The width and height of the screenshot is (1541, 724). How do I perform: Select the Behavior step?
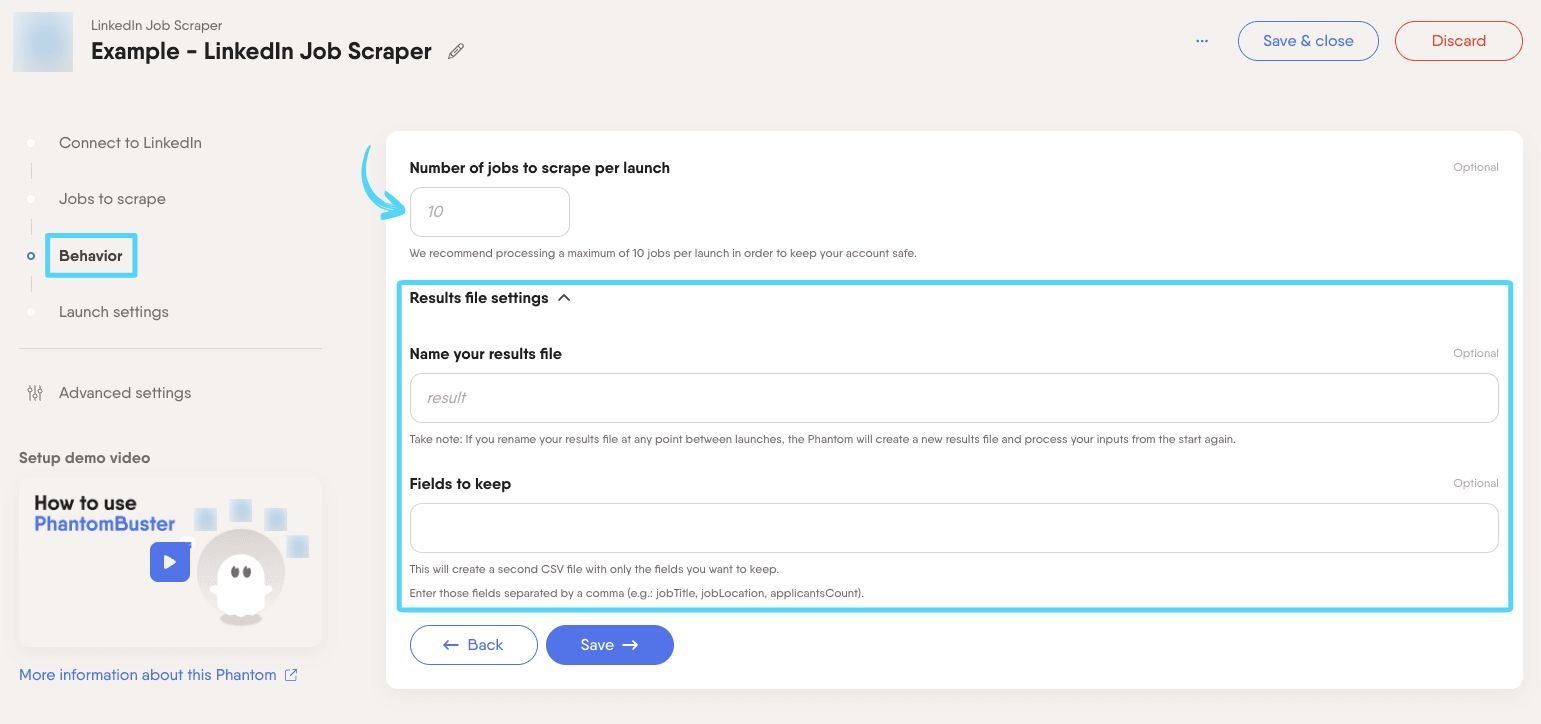tap(91, 256)
